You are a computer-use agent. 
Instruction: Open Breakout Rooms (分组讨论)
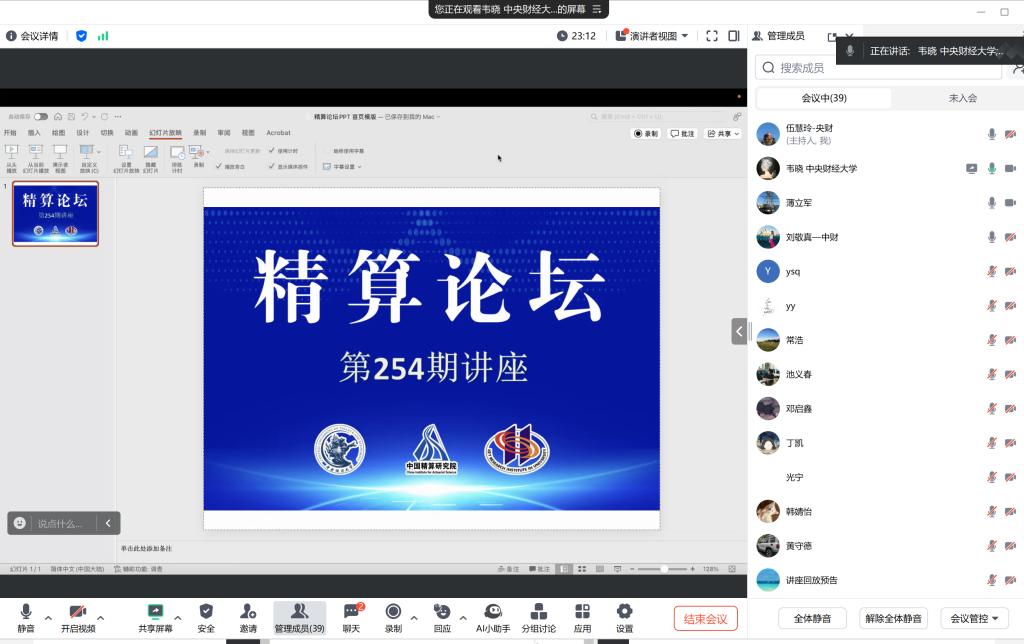(538, 612)
